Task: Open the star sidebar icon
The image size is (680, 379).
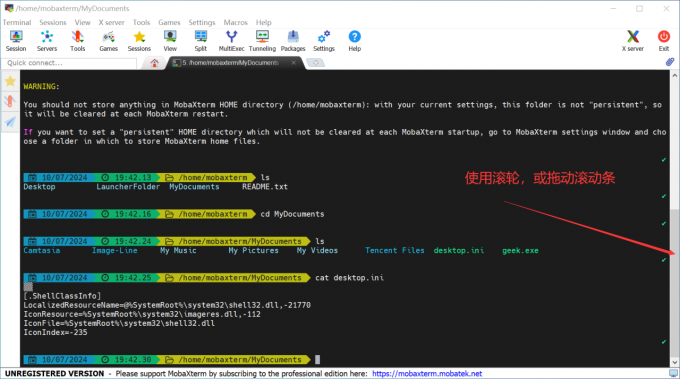Action: pyautogui.click(x=10, y=81)
